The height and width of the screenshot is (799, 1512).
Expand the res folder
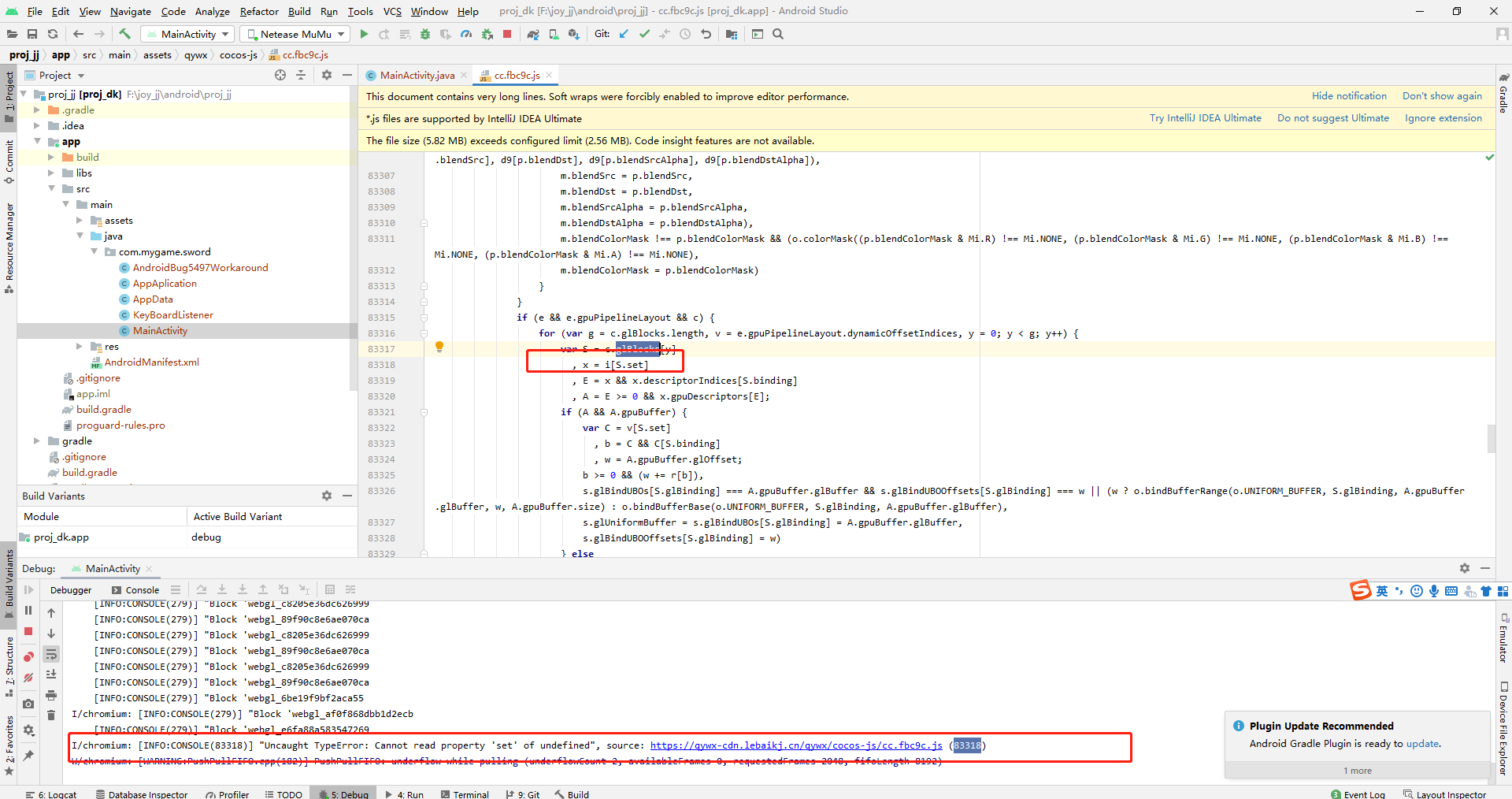(79, 347)
